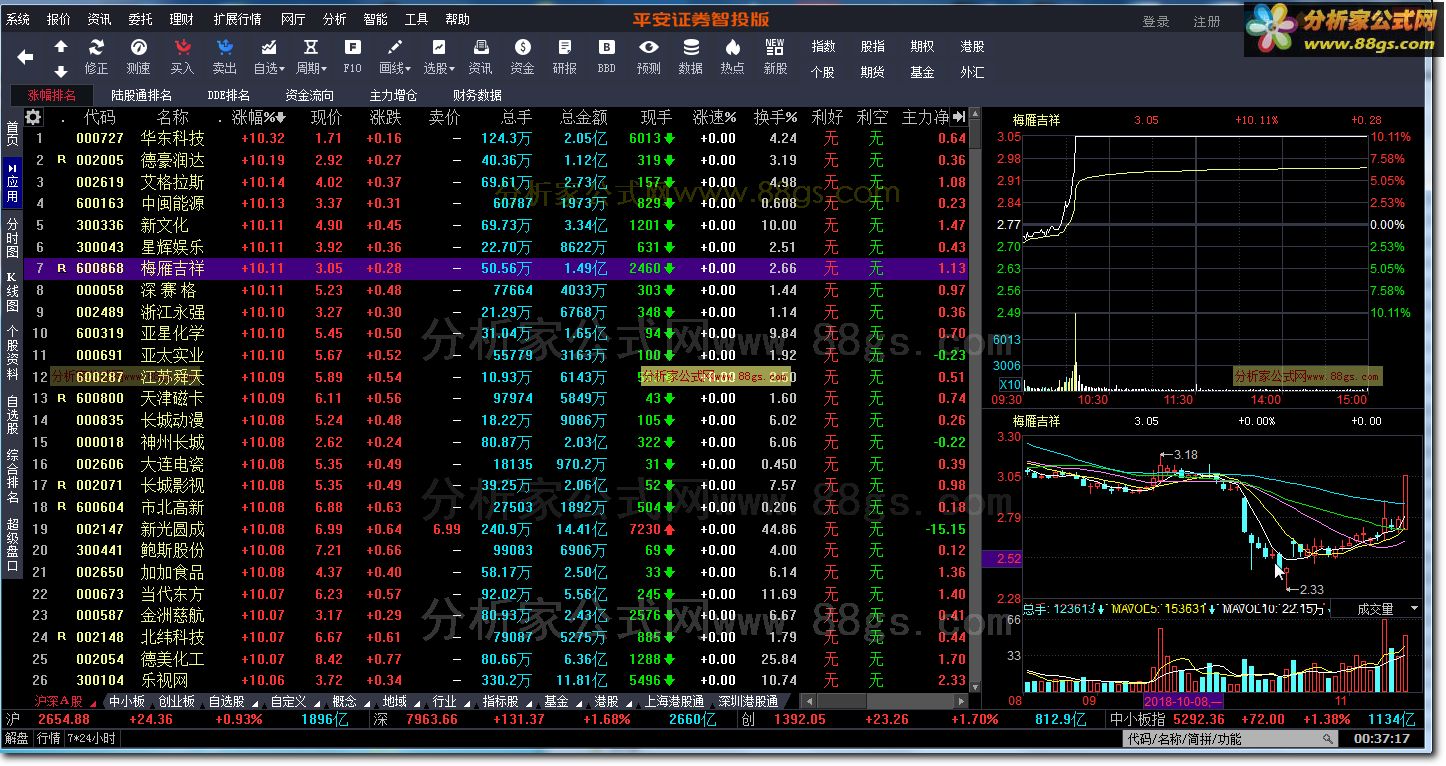
Task: Open the 超级盘口 sidebar tab
Action: click(x=12, y=545)
